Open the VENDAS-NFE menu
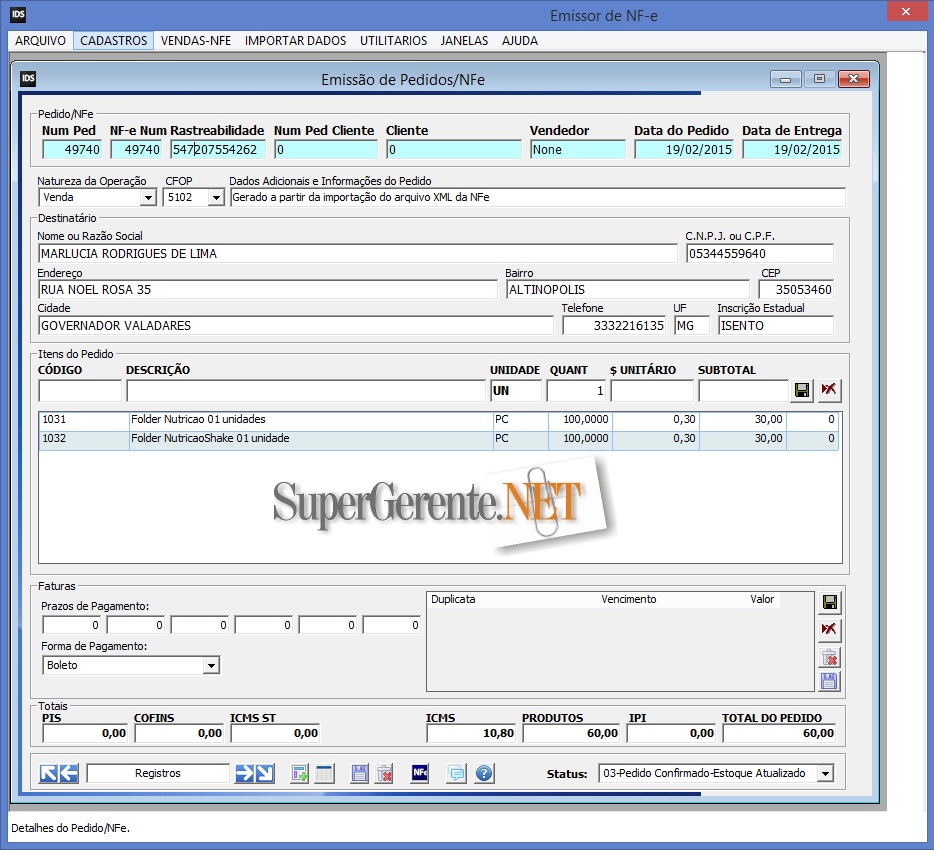934x854 pixels. click(196, 40)
